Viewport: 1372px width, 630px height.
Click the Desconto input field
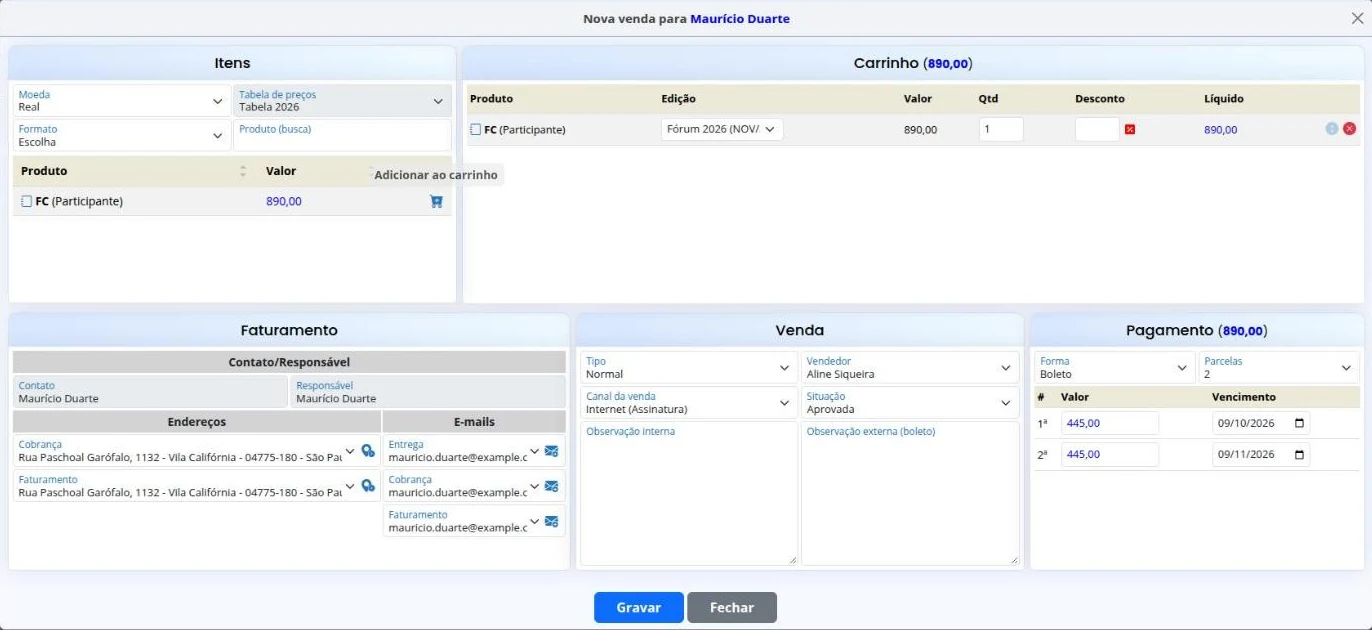pyautogui.click(x=1097, y=129)
